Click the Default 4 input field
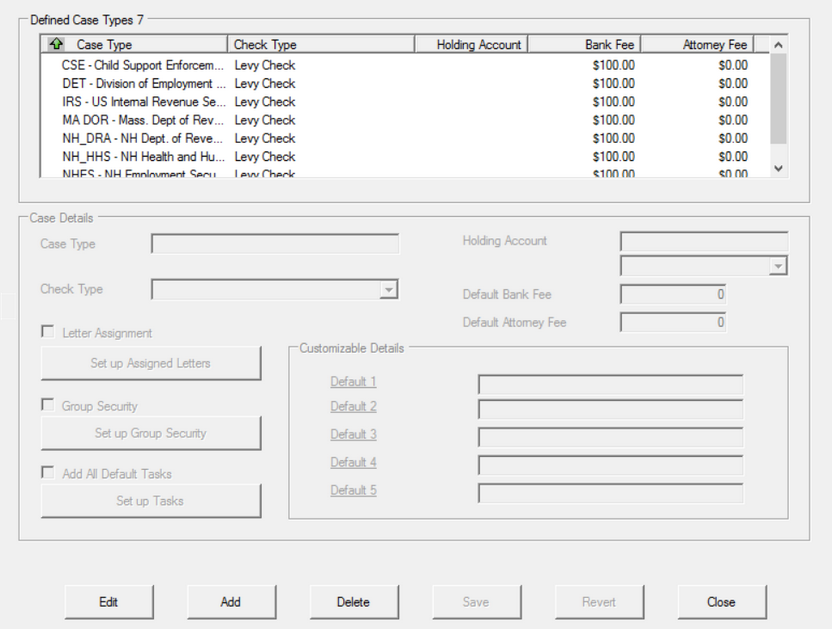Viewport: 832px width, 629px height. coord(610,466)
